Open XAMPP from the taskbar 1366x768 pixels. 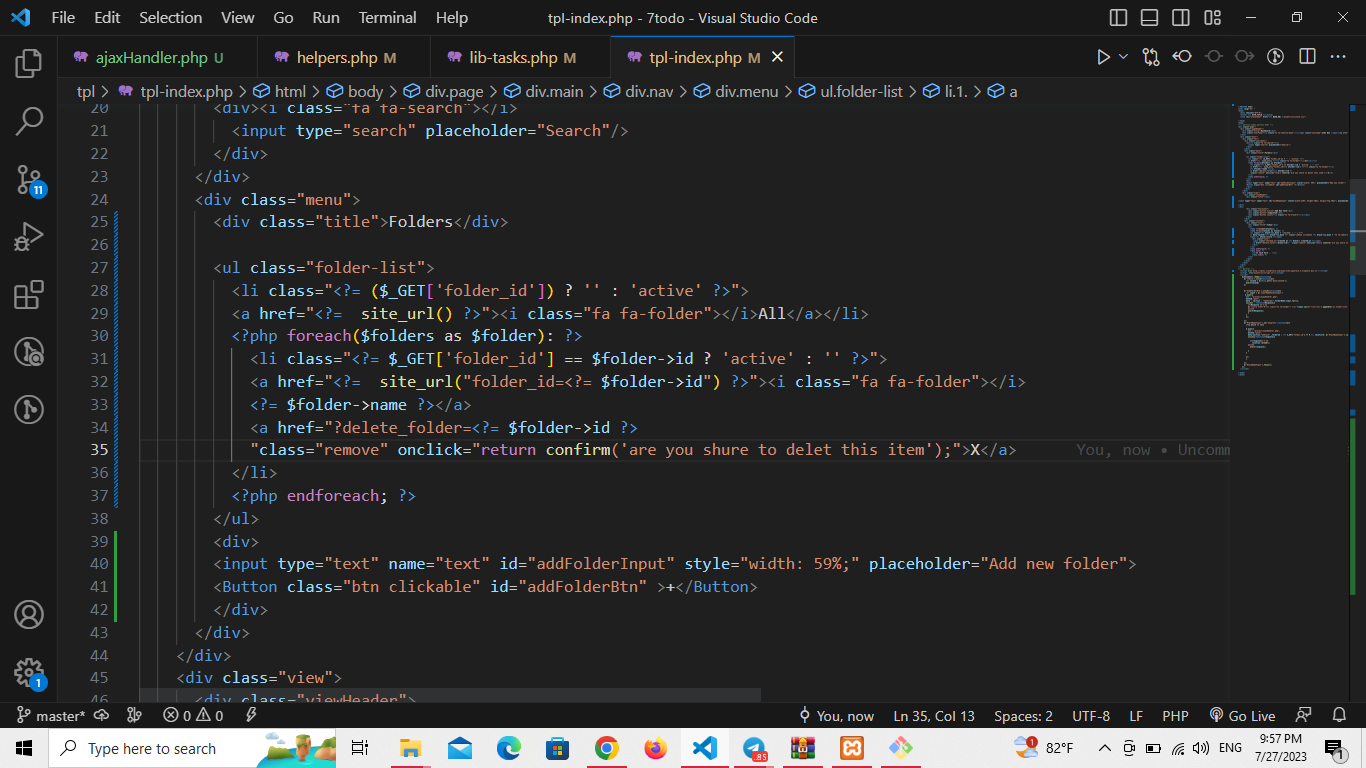click(852, 748)
